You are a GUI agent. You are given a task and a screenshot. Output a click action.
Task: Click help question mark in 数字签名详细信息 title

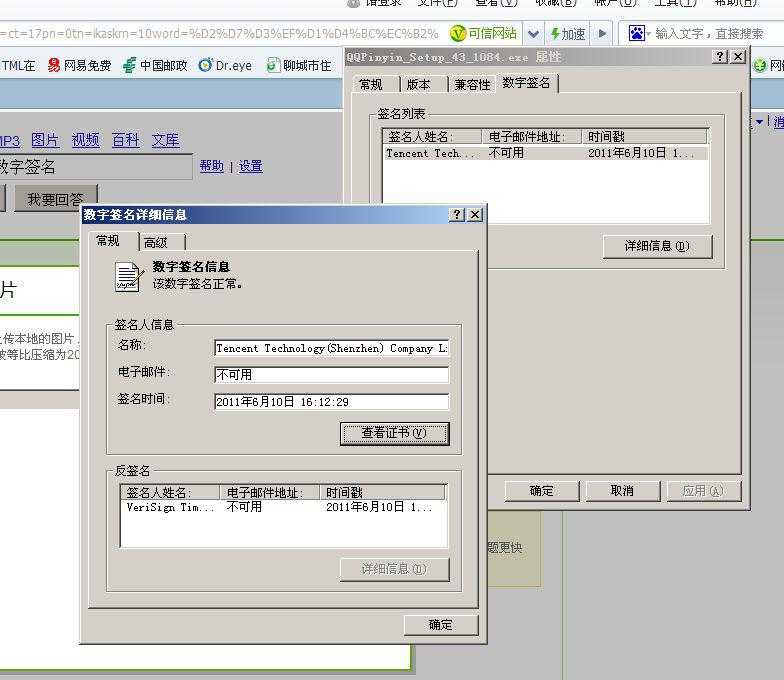pos(456,215)
